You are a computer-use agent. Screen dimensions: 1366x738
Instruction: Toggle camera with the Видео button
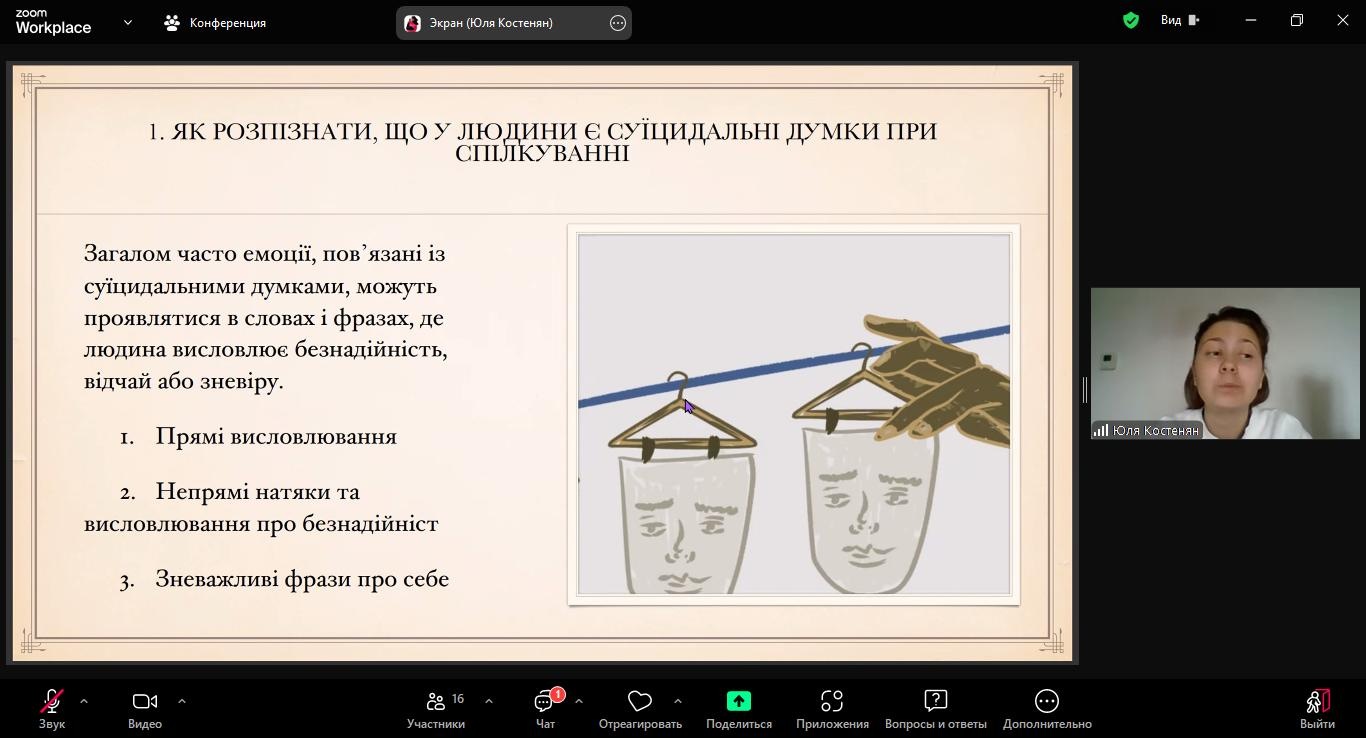(145, 708)
